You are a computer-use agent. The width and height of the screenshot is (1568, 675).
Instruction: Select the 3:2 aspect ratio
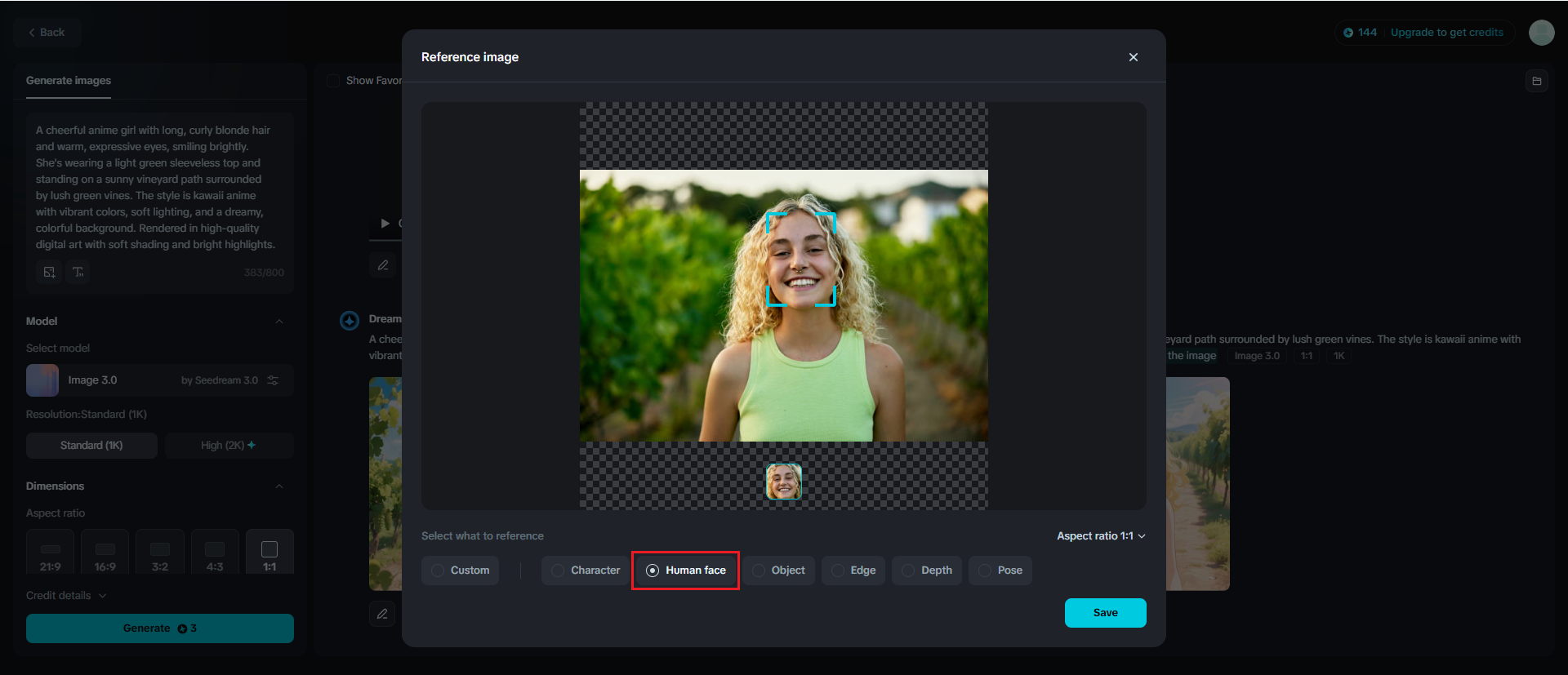coord(160,553)
